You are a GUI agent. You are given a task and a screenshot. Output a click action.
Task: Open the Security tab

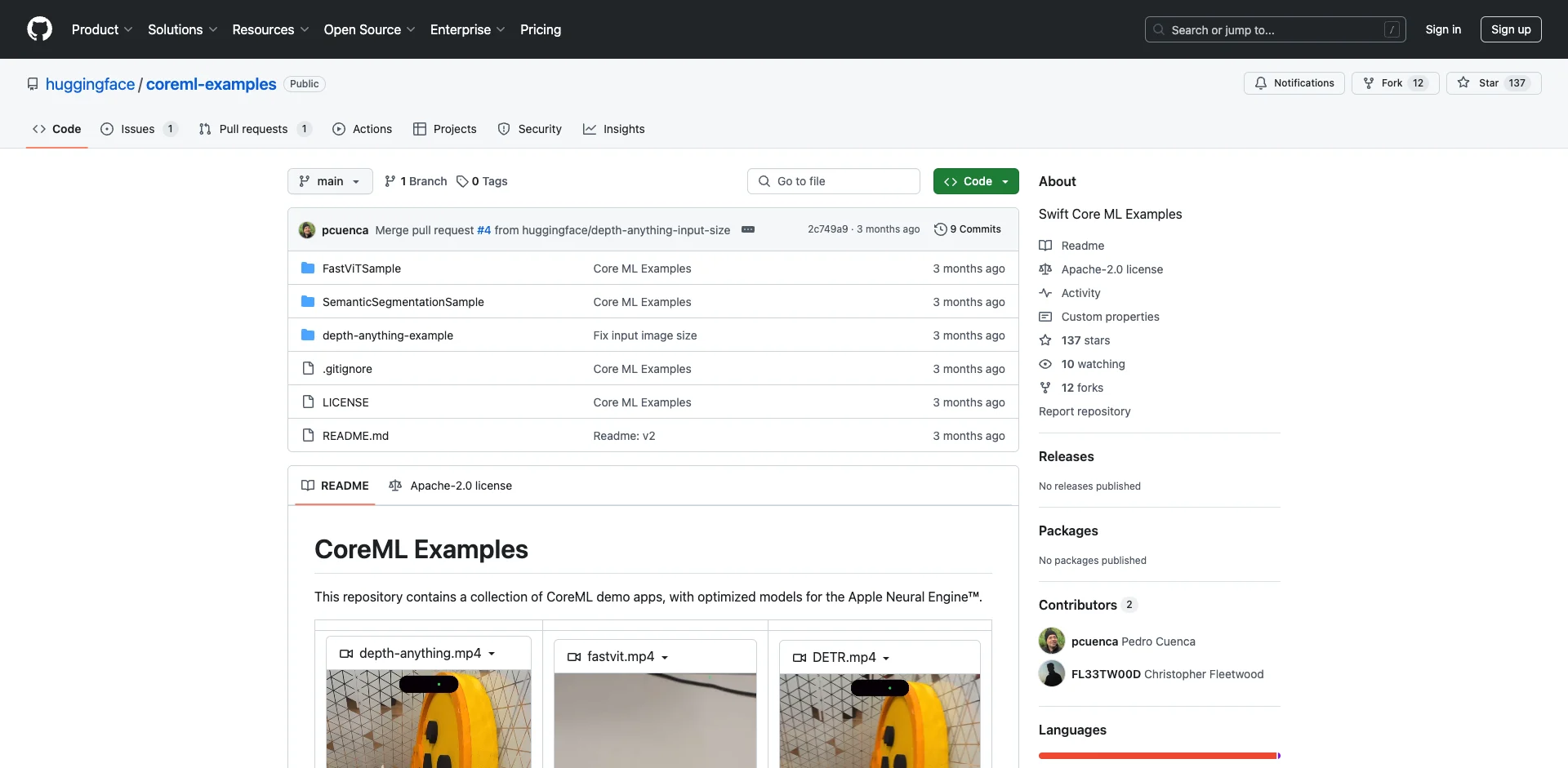530,129
